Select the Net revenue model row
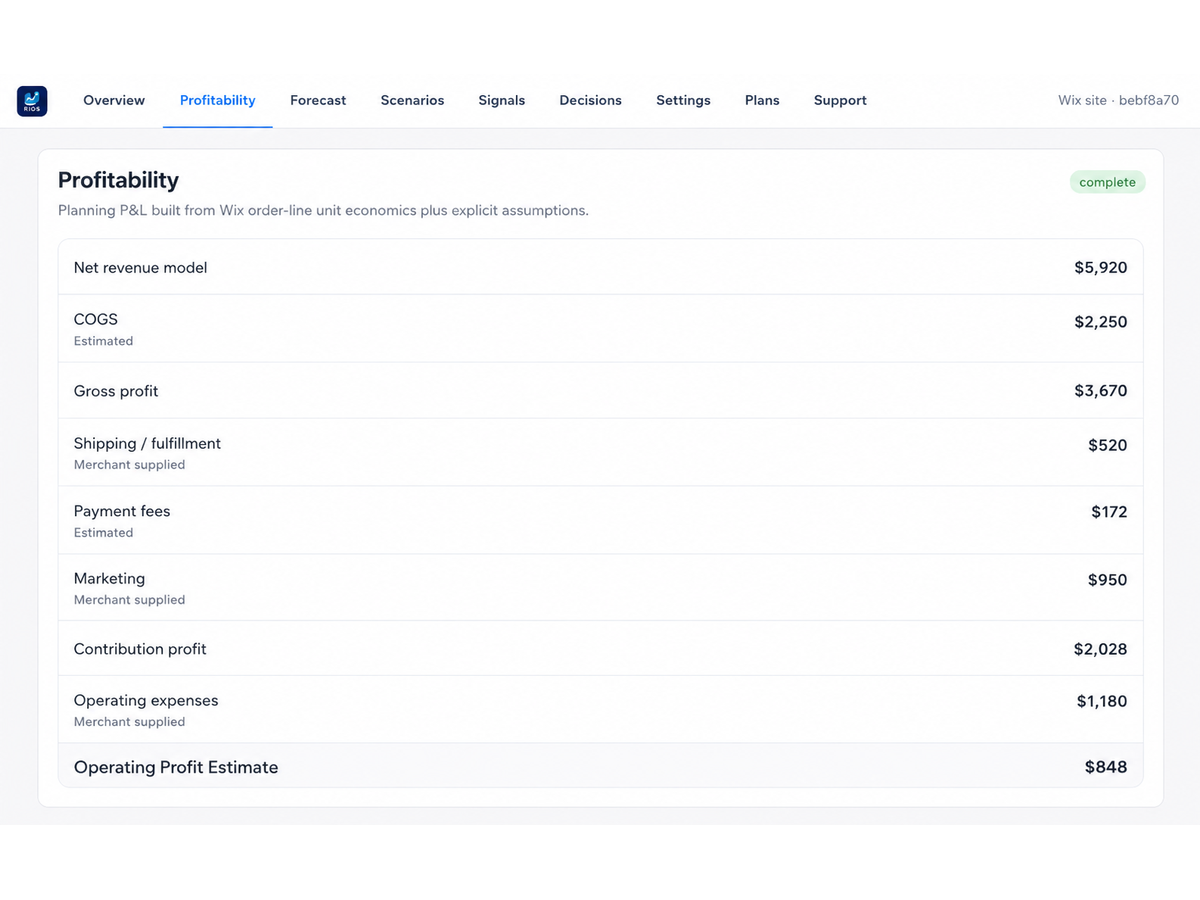Screen dimensions: 1200x900 pos(600,267)
